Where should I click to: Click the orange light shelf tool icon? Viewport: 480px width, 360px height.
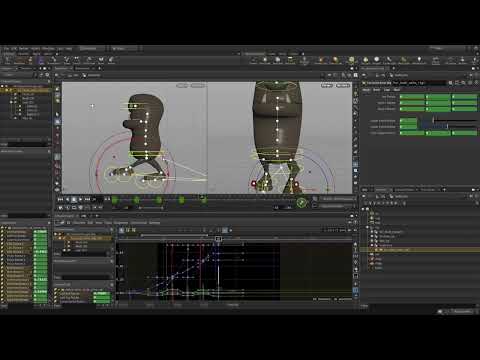coord(335,60)
